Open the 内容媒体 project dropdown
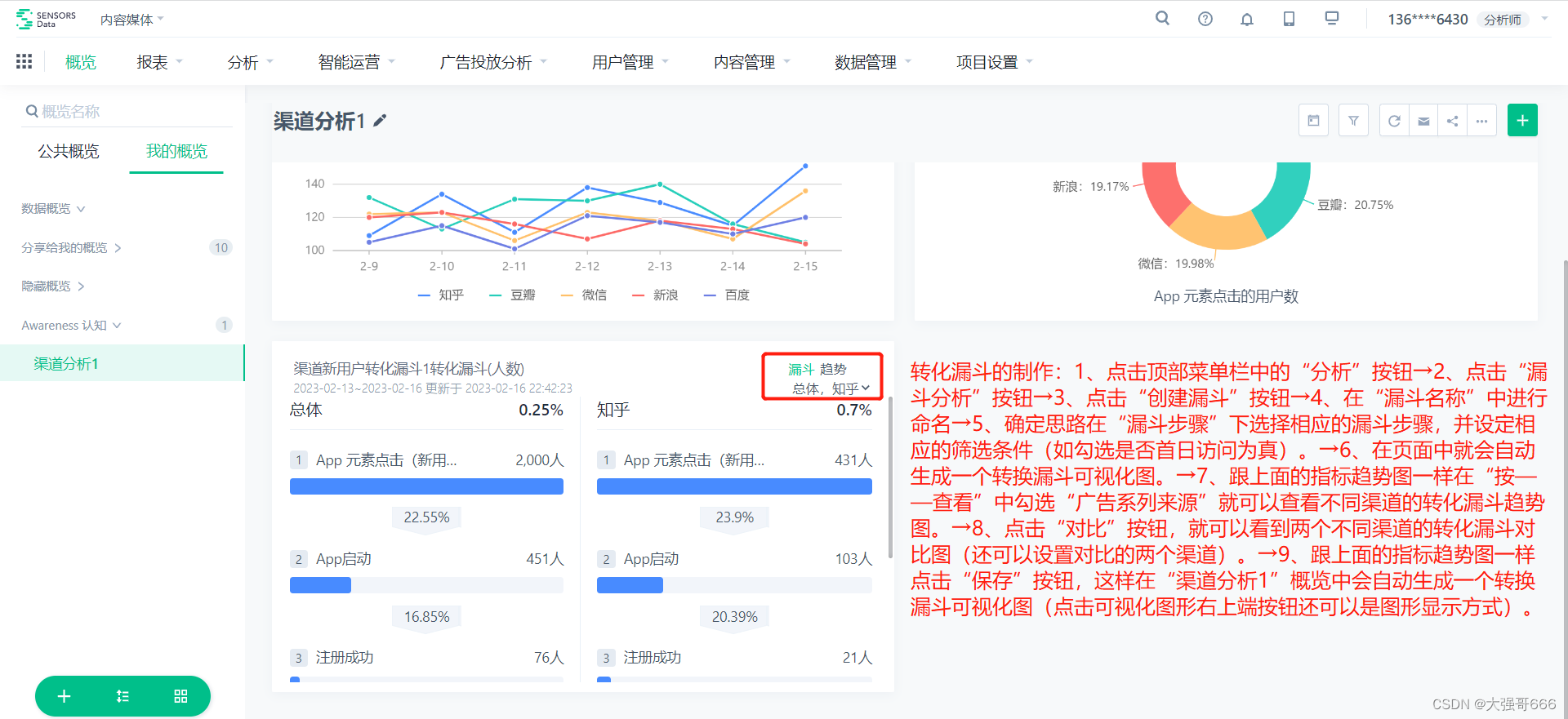Image resolution: width=1568 pixels, height=719 pixels. [x=132, y=19]
